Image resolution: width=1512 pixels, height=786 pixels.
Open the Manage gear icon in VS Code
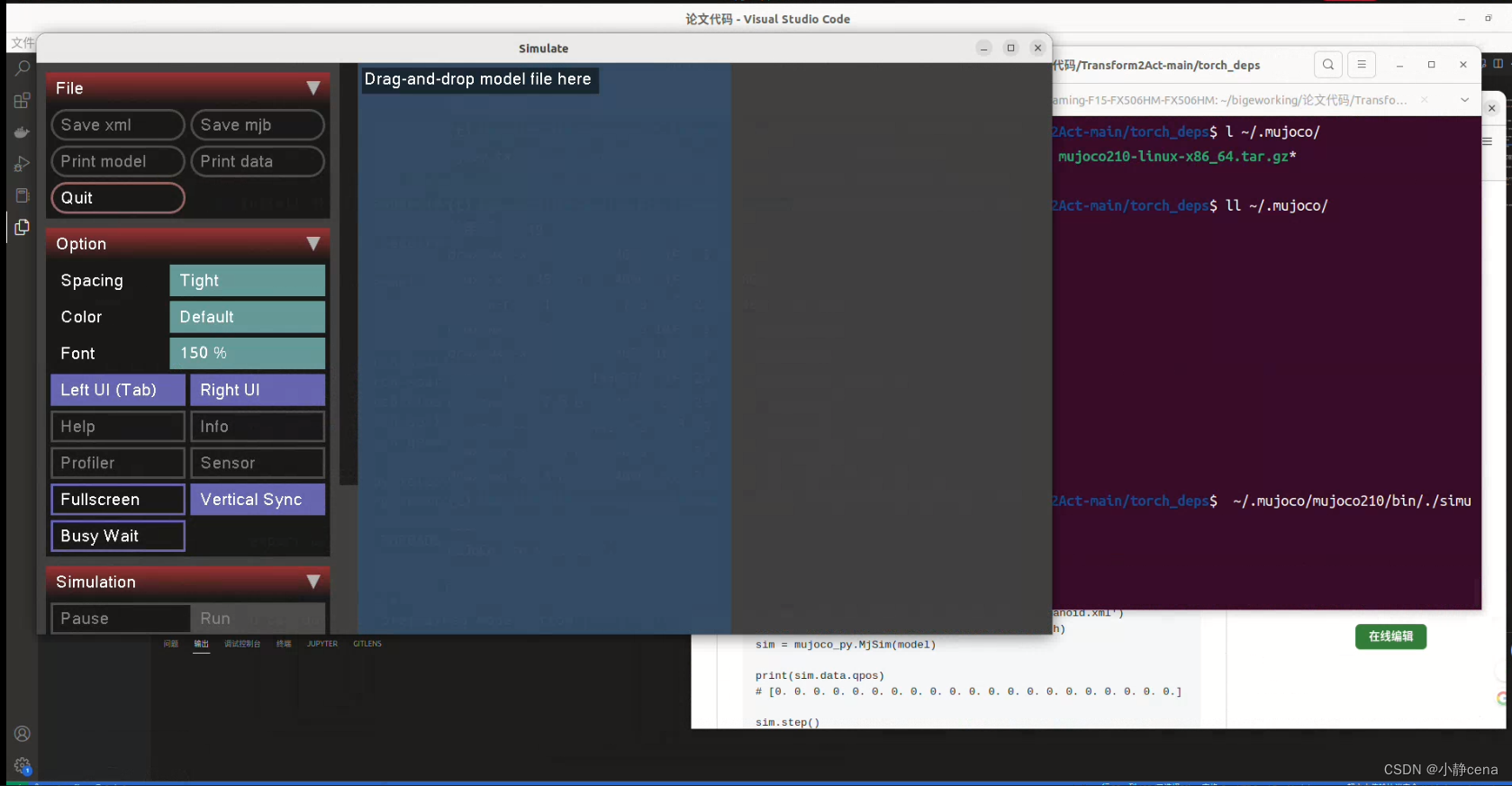pyautogui.click(x=23, y=766)
